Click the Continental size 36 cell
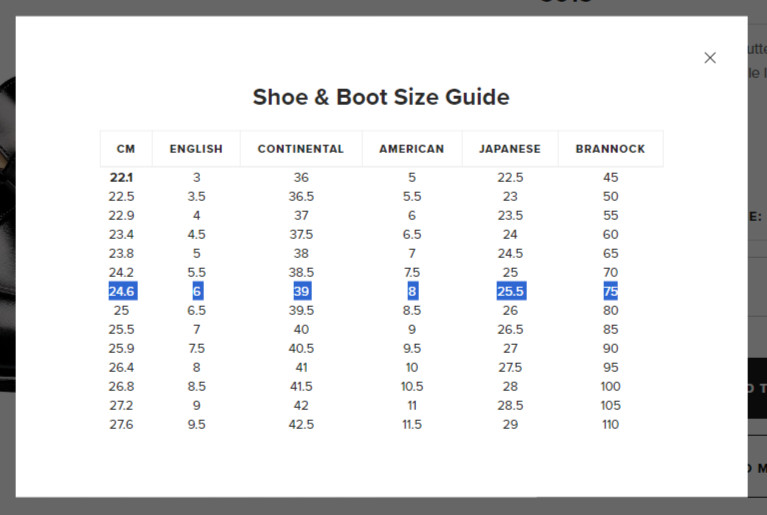Screen dimensions: 767x515 coord(301,177)
